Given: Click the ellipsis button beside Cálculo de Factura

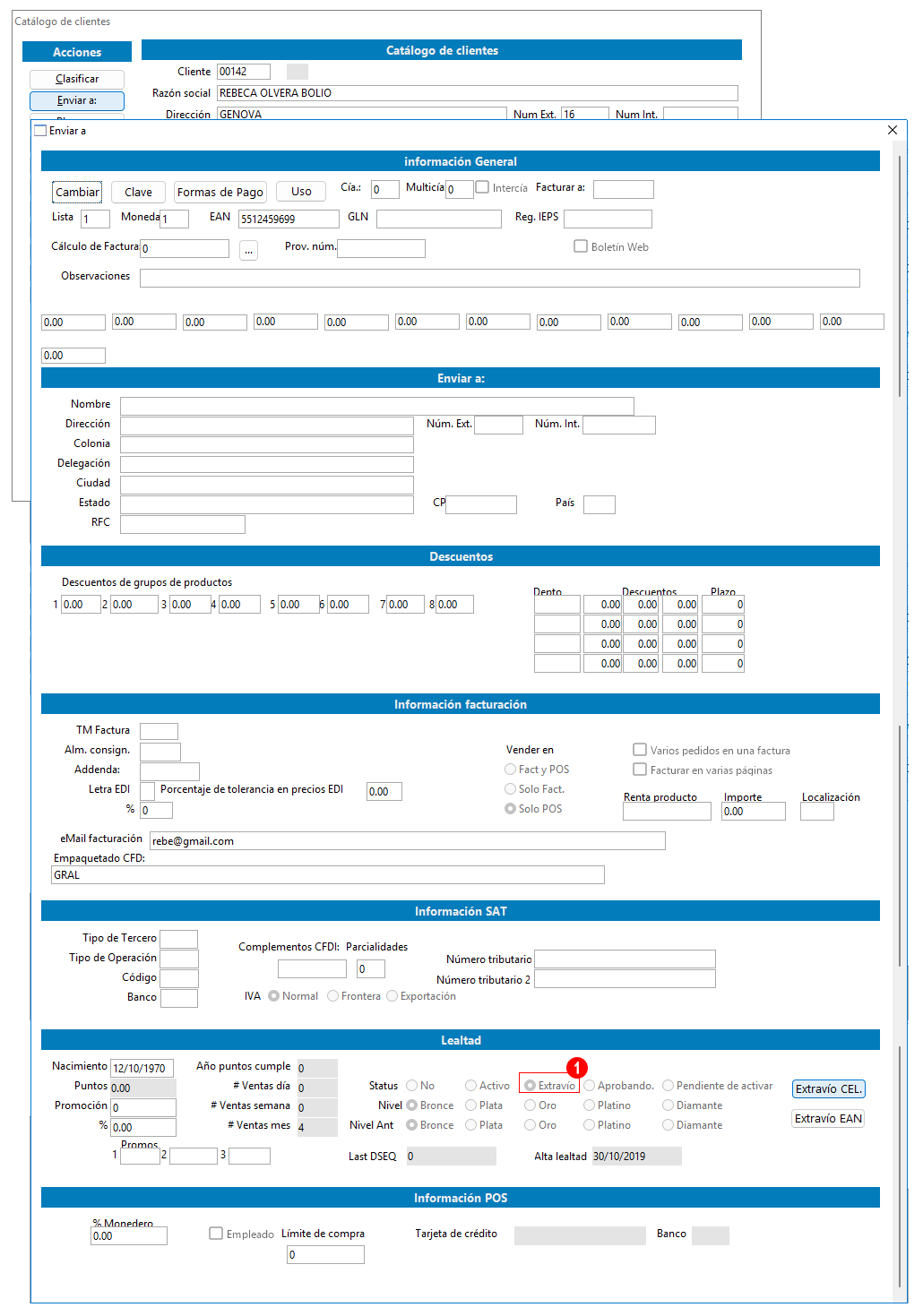Looking at the screenshot, I should (x=249, y=251).
